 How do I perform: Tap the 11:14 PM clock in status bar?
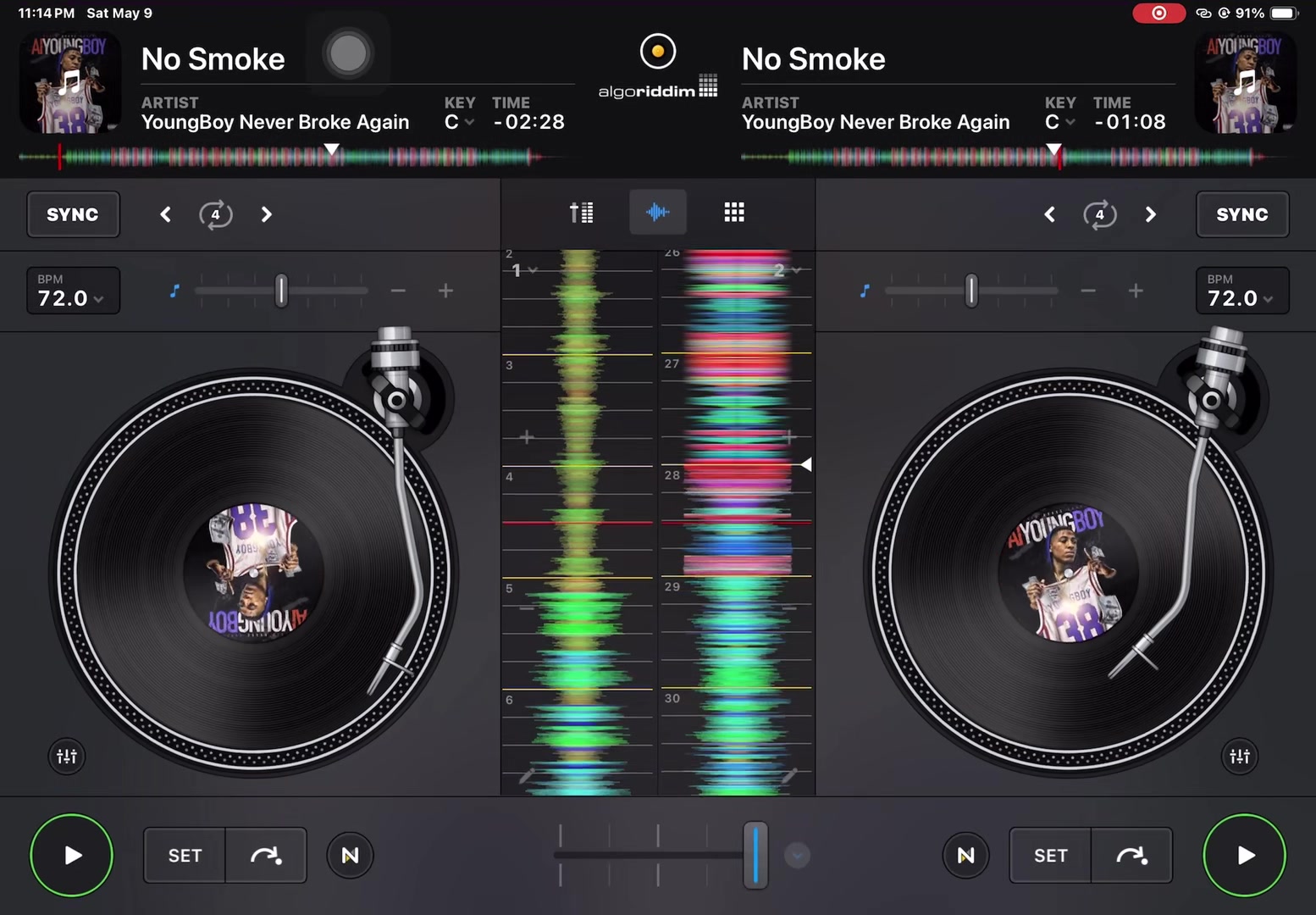pos(47,13)
